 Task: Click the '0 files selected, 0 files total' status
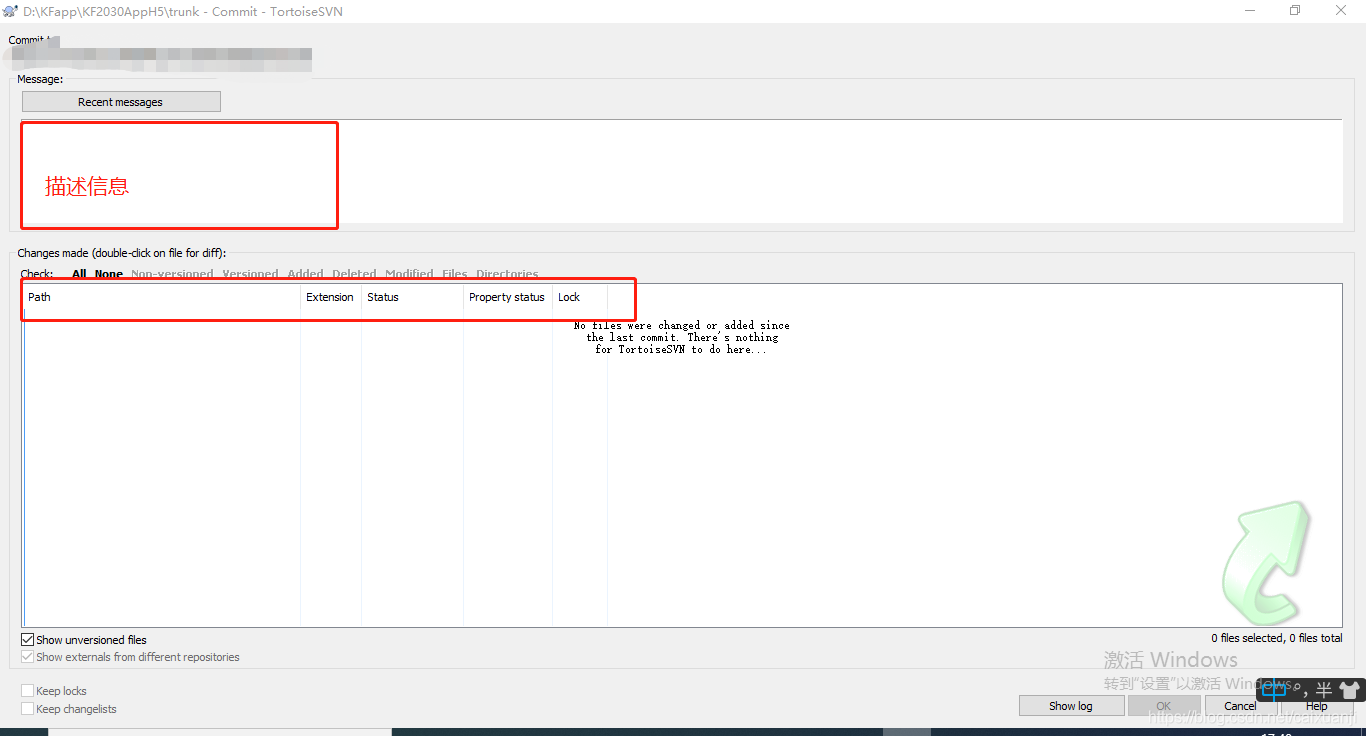(1277, 638)
